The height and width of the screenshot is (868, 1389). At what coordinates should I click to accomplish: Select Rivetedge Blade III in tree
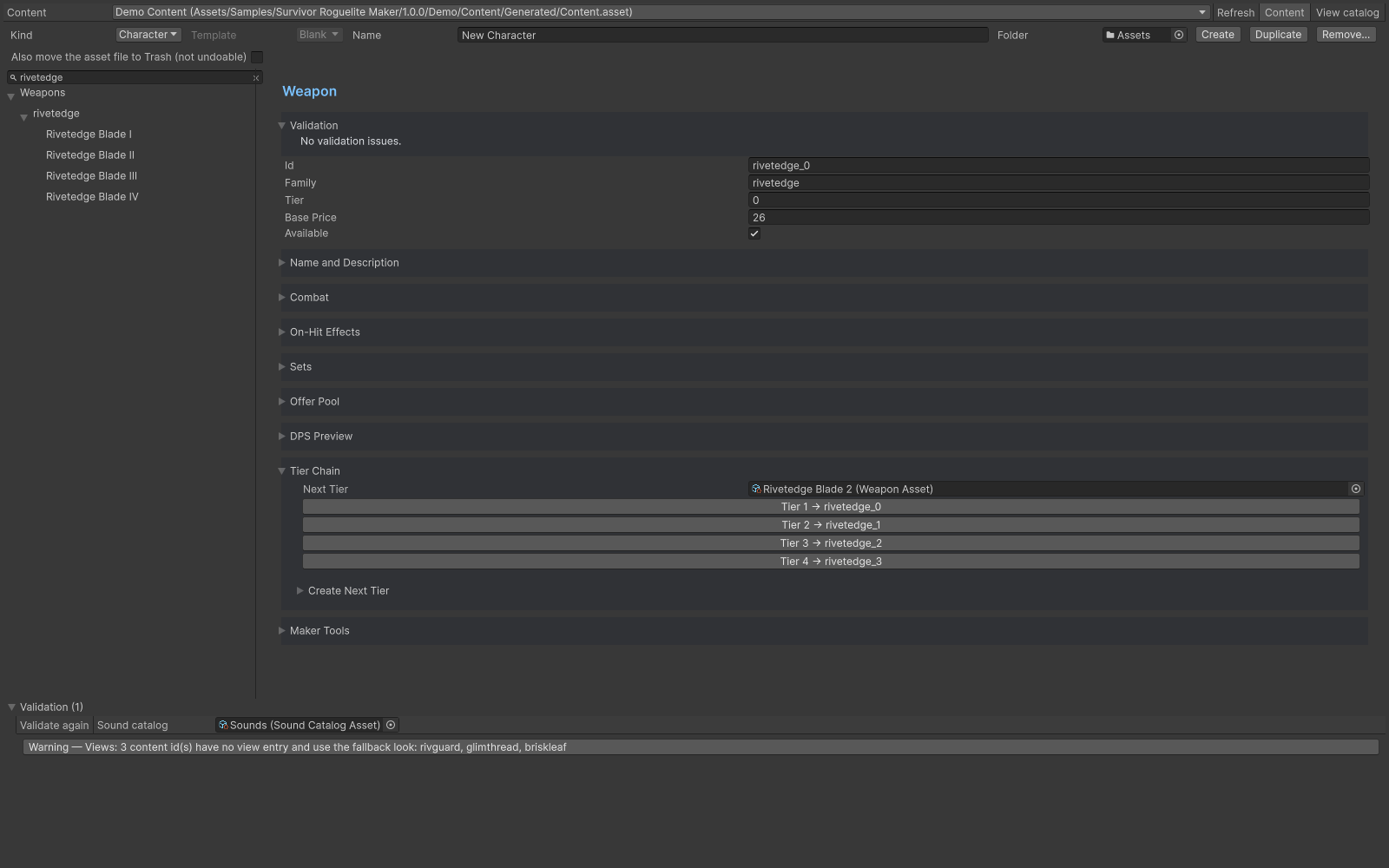91,176
